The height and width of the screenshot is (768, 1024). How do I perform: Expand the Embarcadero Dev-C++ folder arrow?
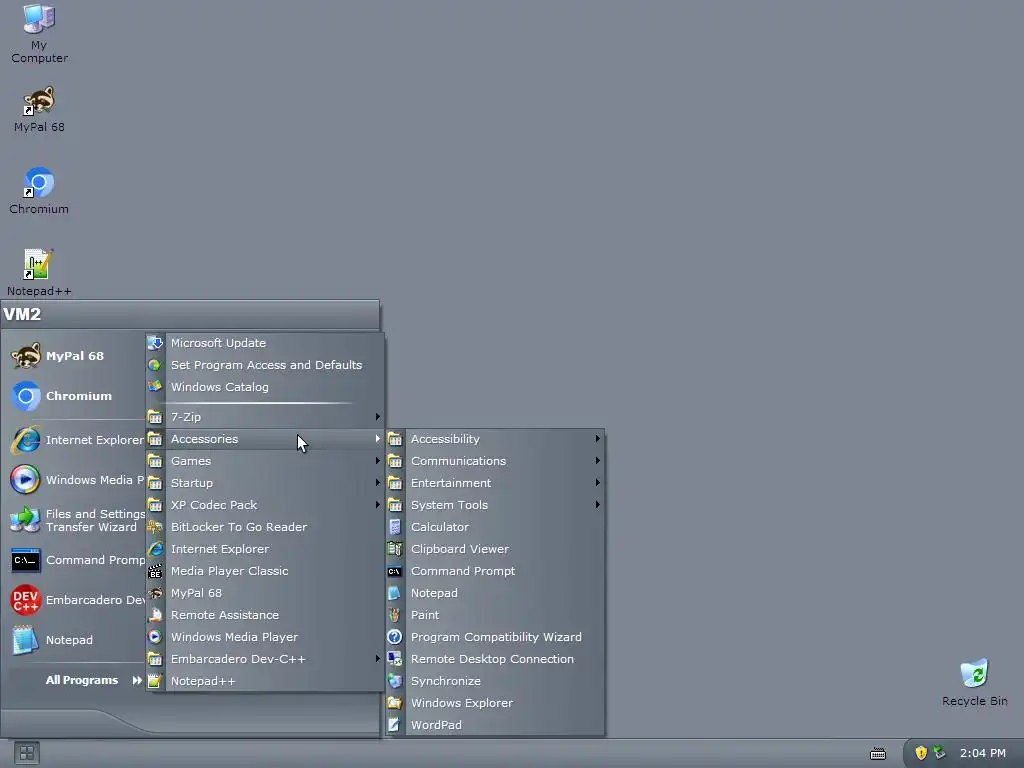tap(377, 659)
